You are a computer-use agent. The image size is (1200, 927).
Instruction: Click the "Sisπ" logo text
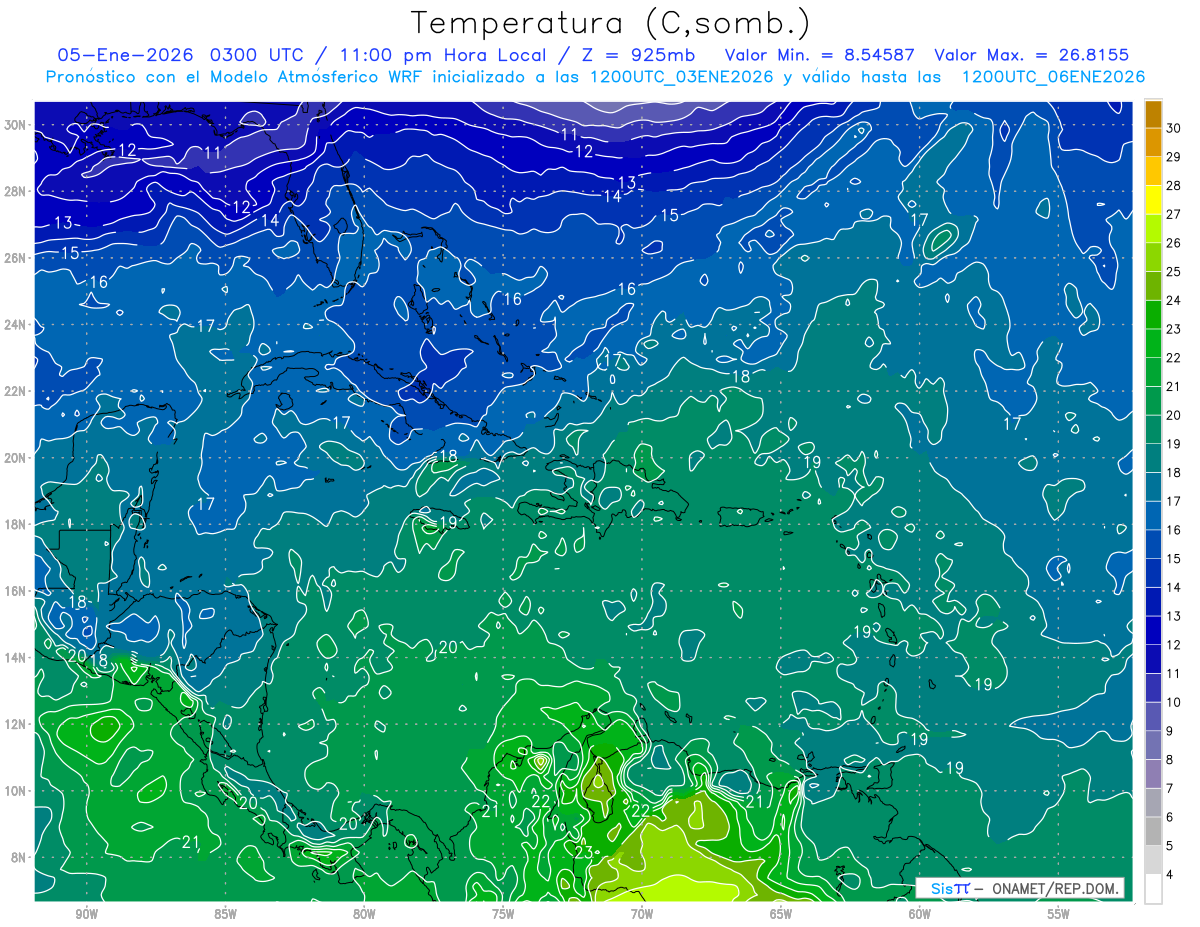pos(950,888)
